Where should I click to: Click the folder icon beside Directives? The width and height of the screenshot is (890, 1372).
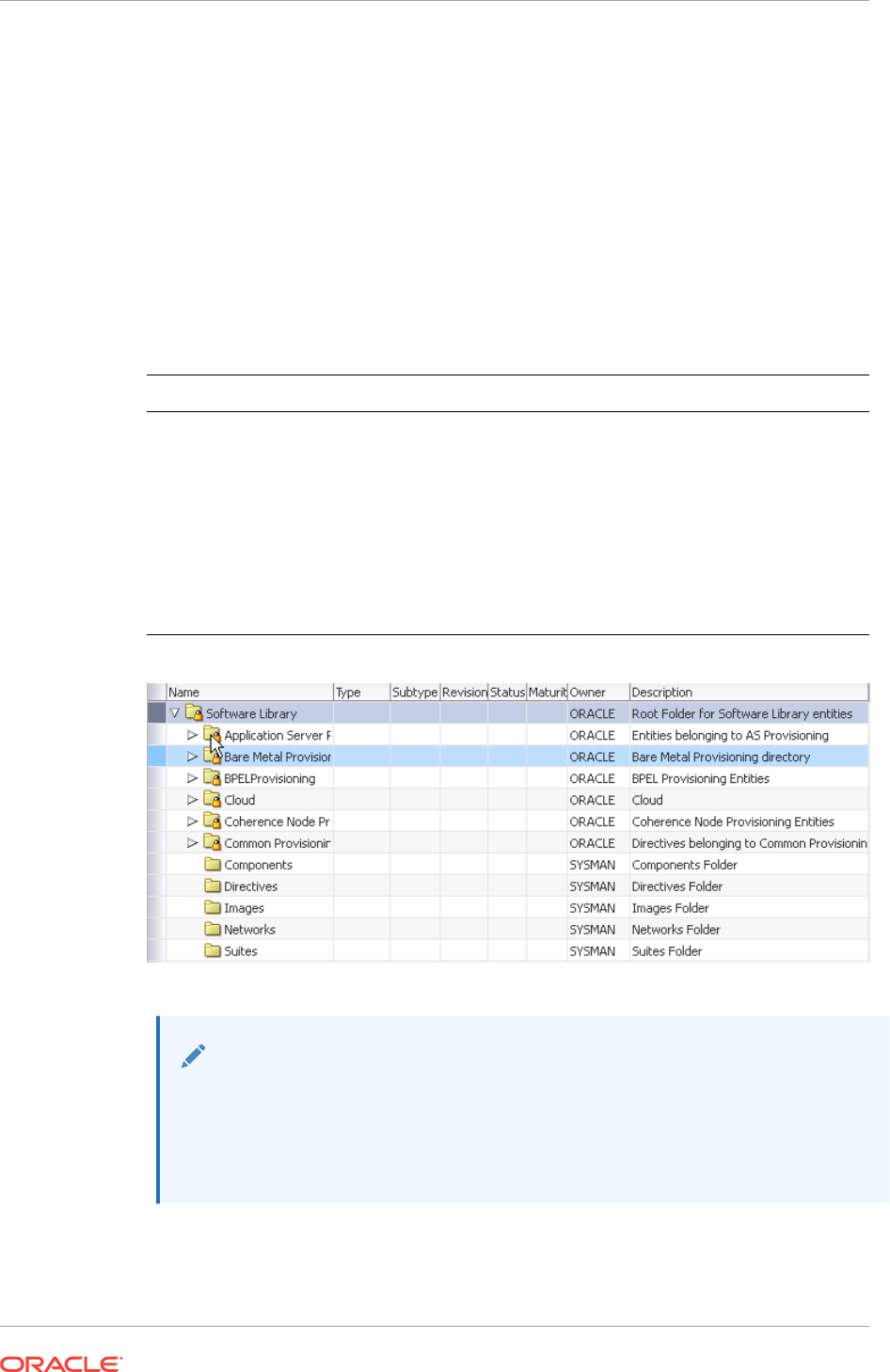[x=213, y=886]
